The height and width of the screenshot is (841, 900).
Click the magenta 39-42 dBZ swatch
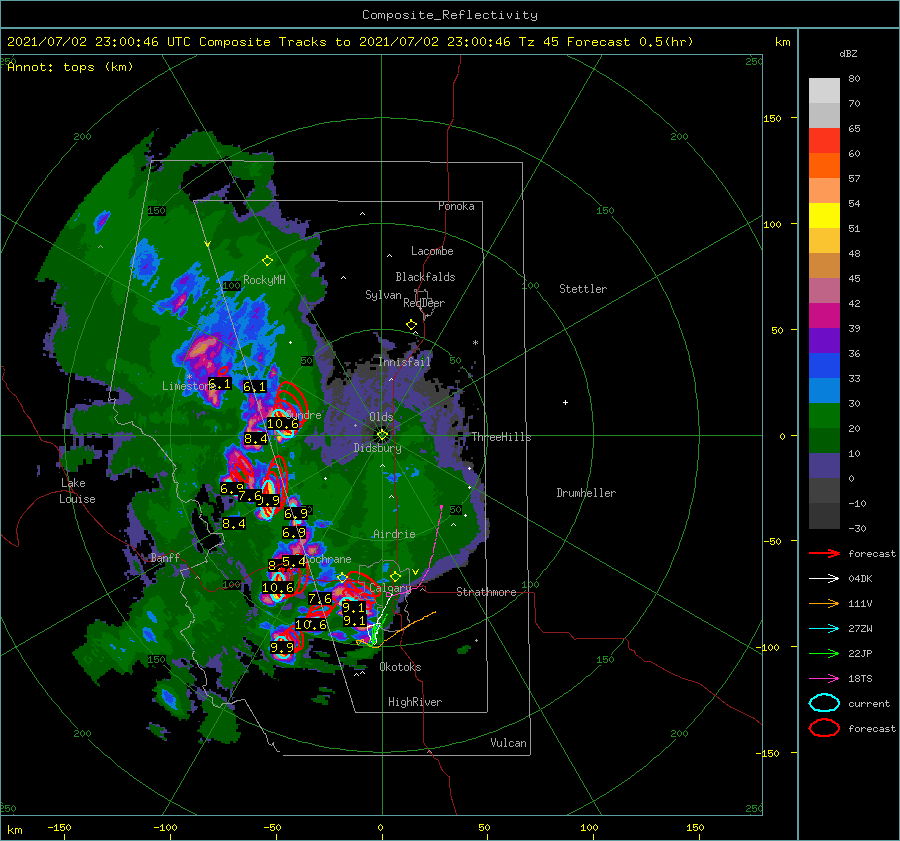click(x=824, y=316)
